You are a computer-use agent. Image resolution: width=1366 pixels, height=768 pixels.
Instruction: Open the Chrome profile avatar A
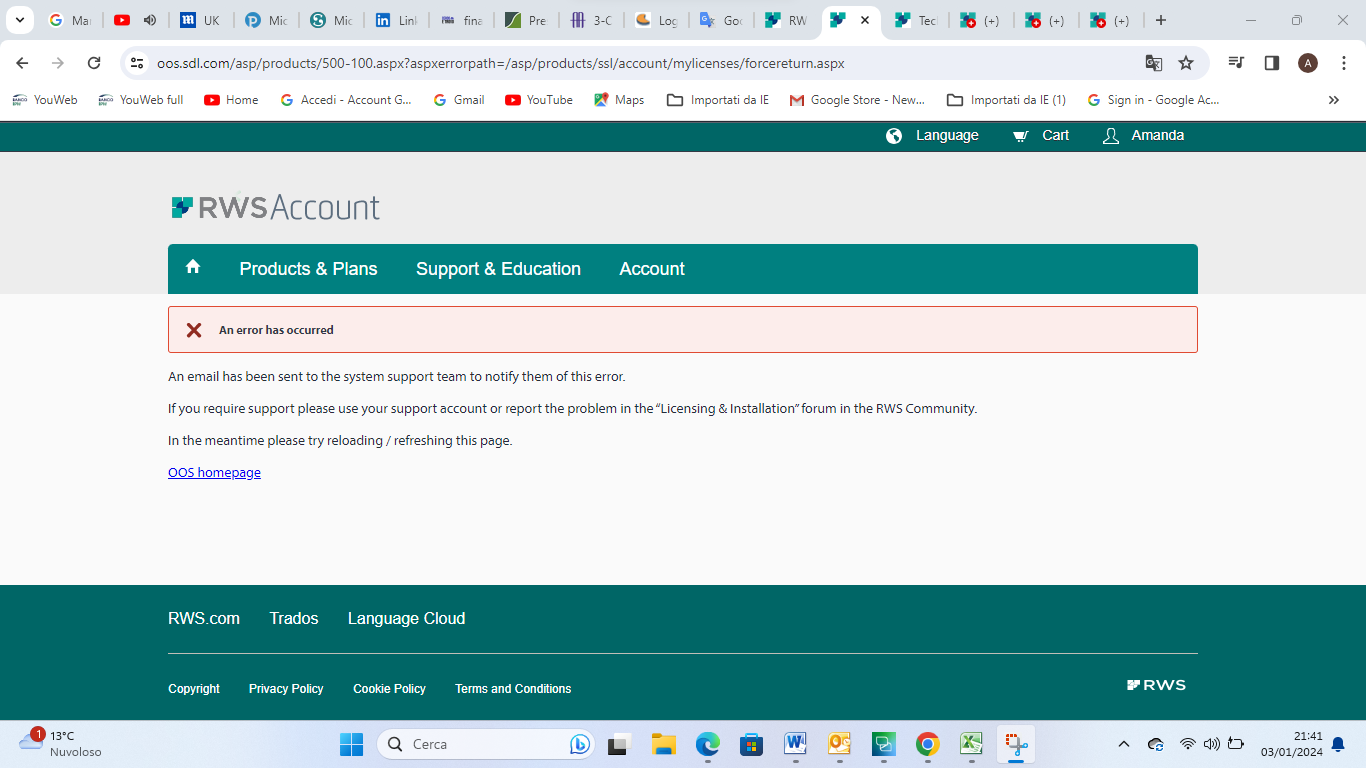pyautogui.click(x=1307, y=63)
